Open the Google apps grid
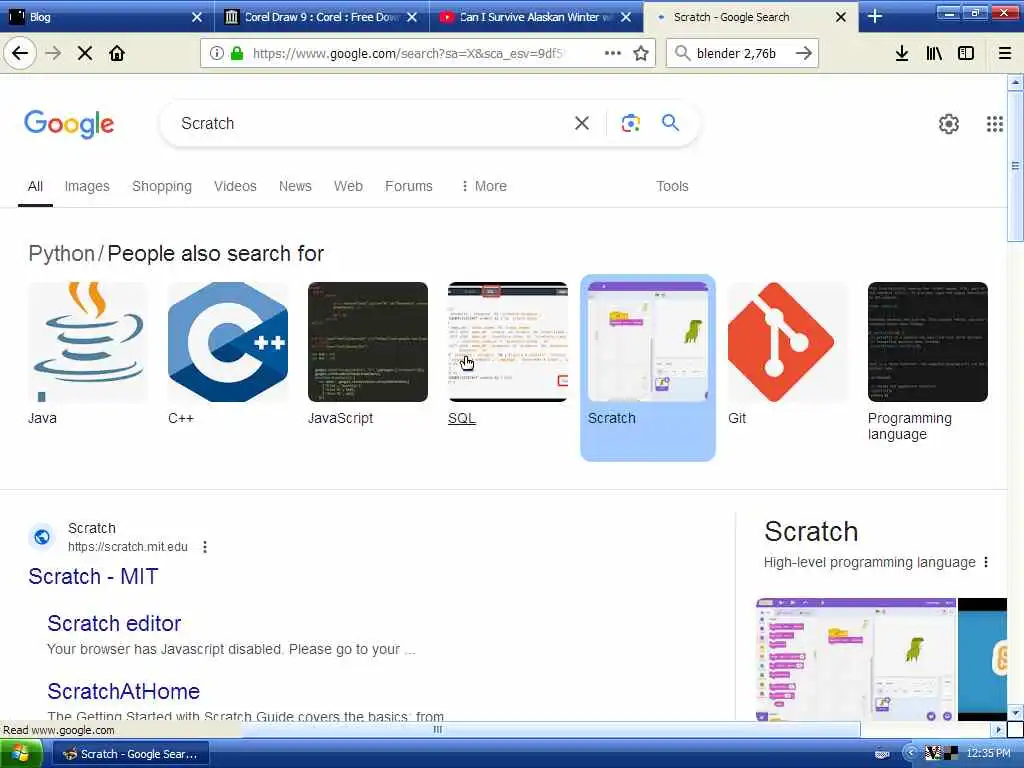The image size is (1024, 768). (x=995, y=123)
